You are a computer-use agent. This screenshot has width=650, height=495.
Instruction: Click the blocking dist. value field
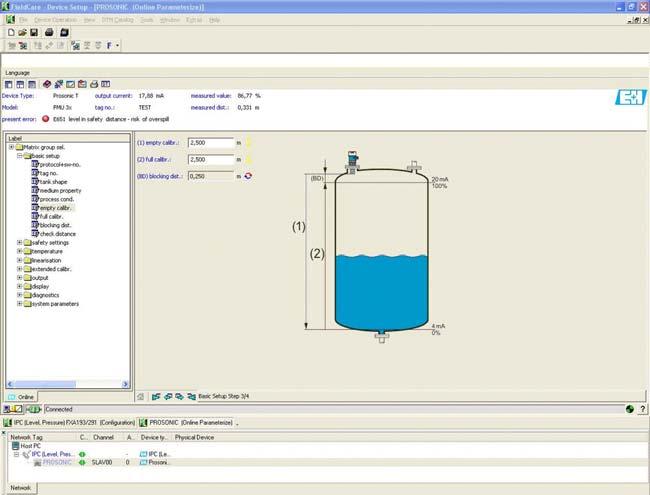point(211,176)
